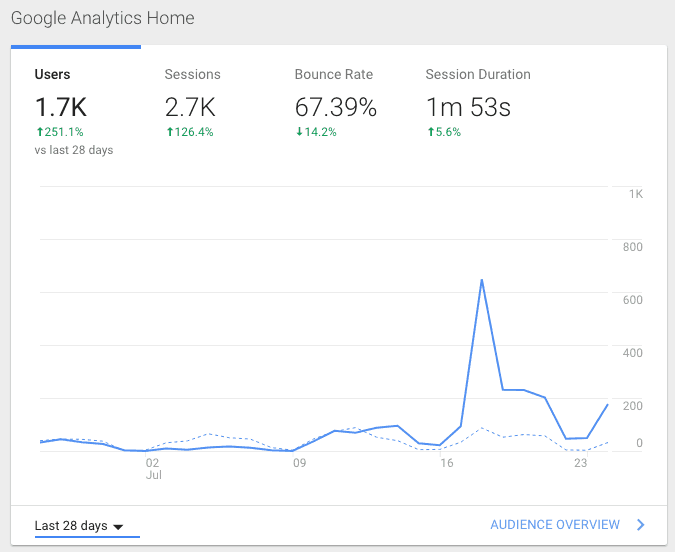675x552 pixels.
Task: Click the Google Analytics Home heading
Action: point(102,18)
